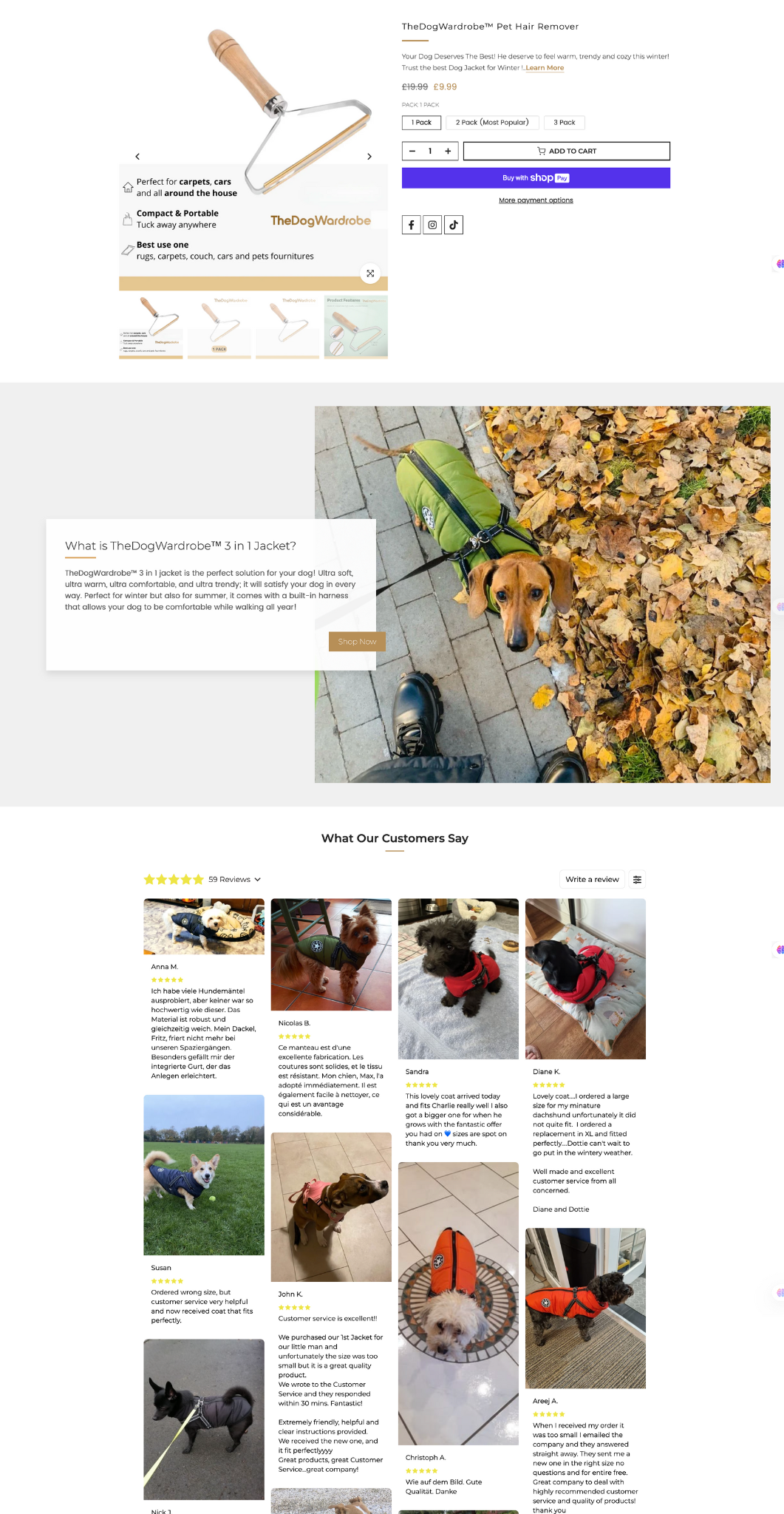Screen dimensions: 784x1514
Task: Open the Instagram social icon
Action: 432,225
